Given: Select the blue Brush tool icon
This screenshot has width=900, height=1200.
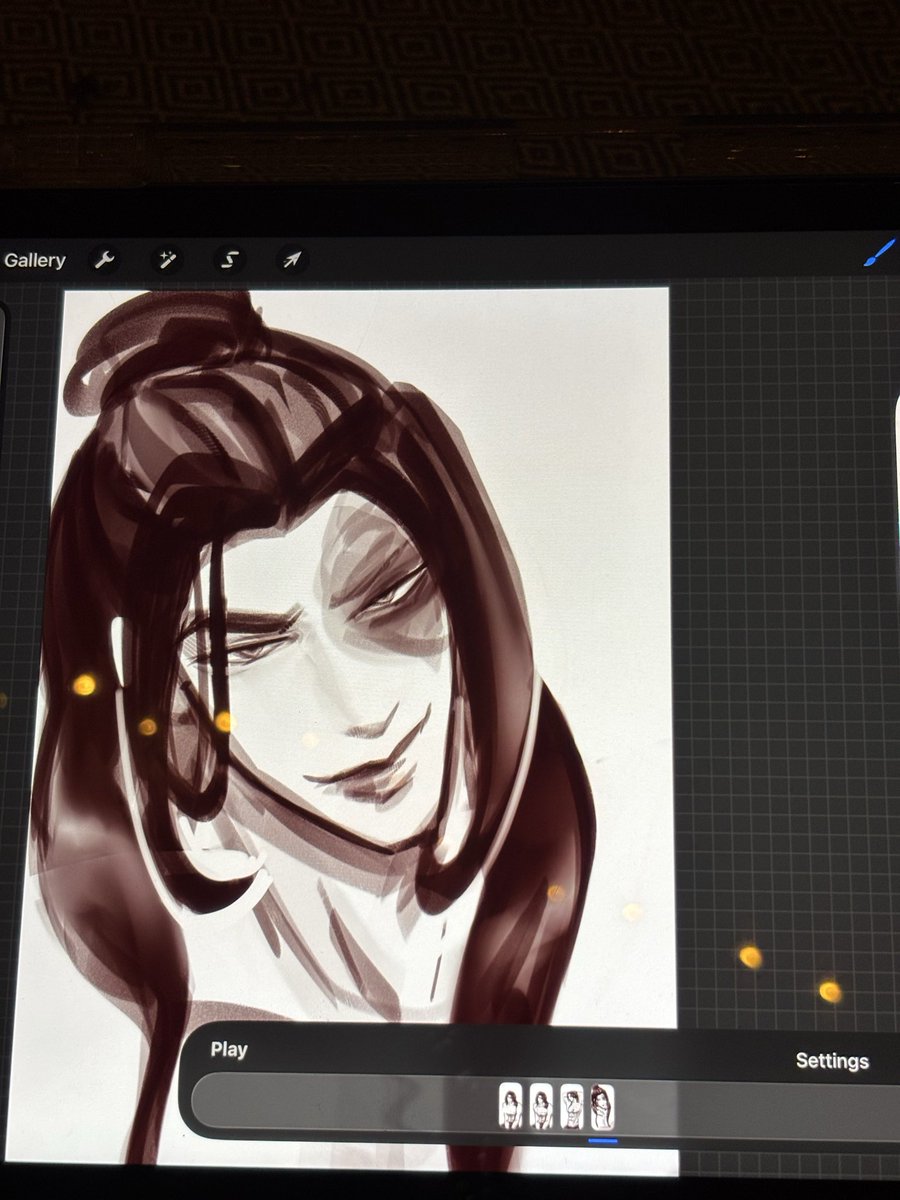Looking at the screenshot, I should click(878, 253).
